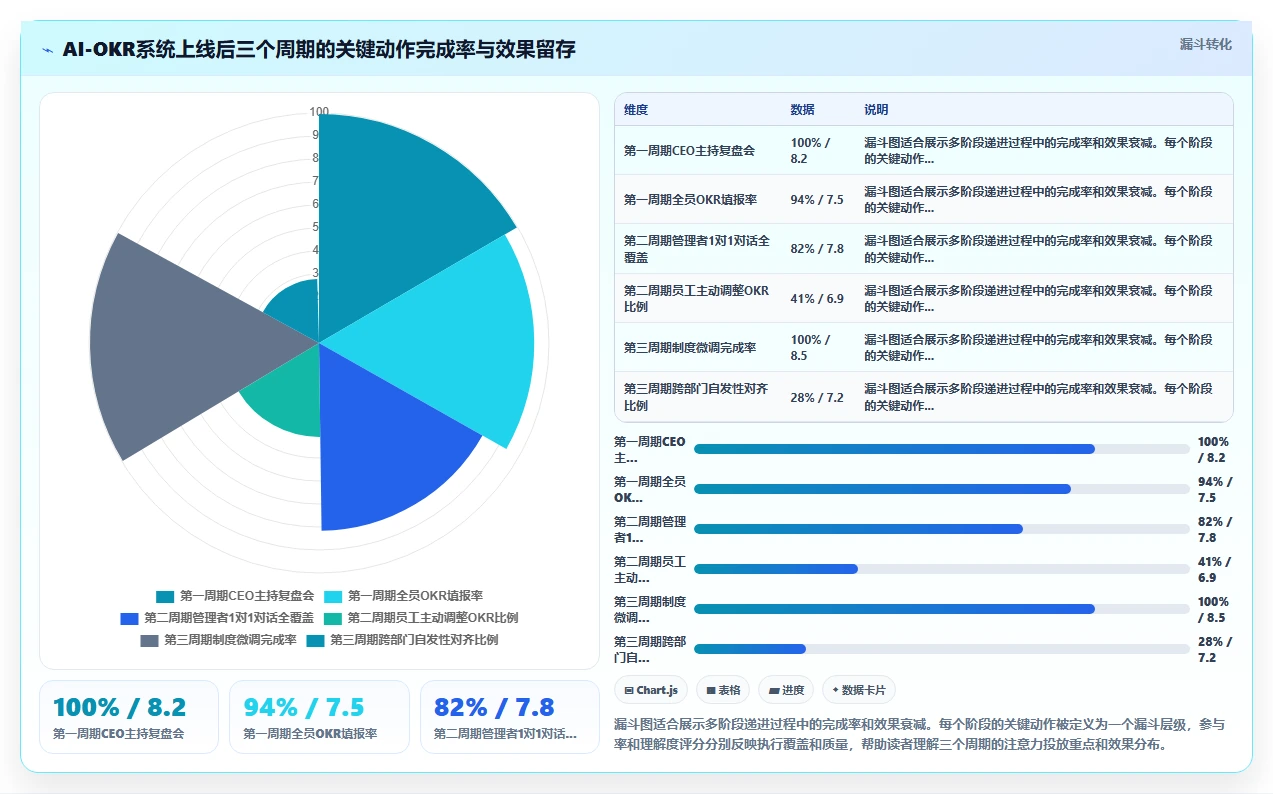Toggle legend swatch 第三周期跨部门自发性对齐比例
1273x794 pixels.
coord(315,640)
